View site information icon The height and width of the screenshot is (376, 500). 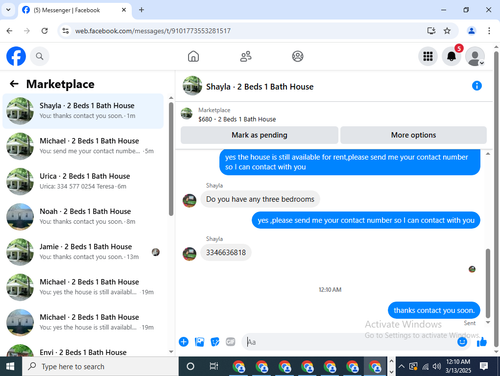66,31
